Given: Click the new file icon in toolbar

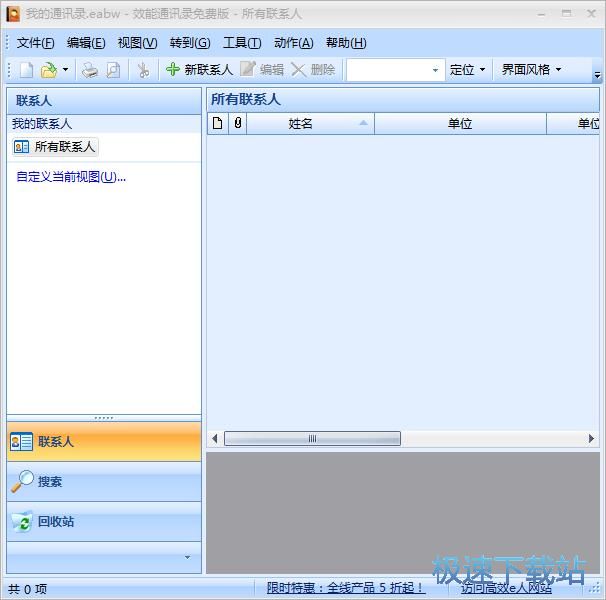Looking at the screenshot, I should pyautogui.click(x=26, y=70).
